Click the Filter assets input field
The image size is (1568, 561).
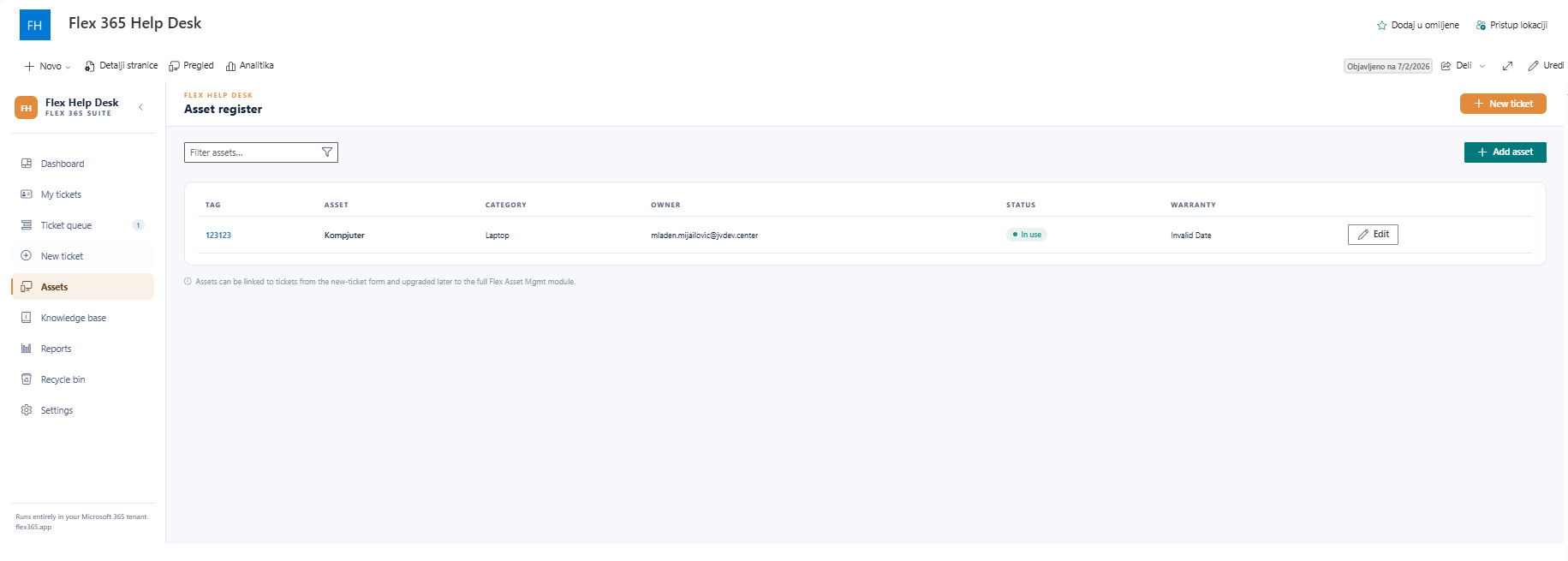(261, 152)
